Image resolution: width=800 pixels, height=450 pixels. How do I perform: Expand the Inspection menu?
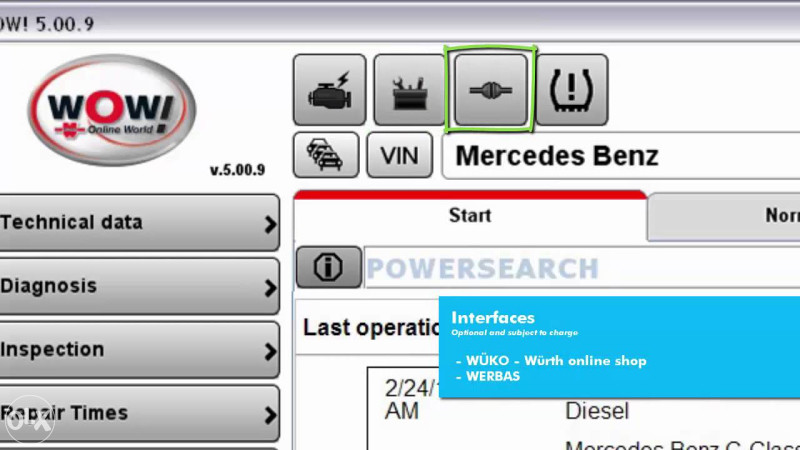(139, 349)
